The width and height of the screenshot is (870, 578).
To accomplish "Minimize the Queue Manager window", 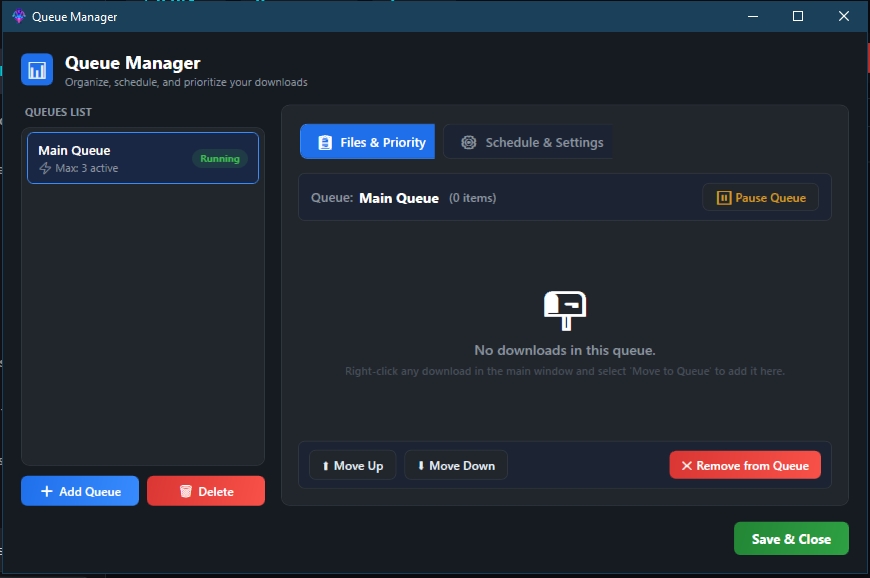I will point(753,17).
